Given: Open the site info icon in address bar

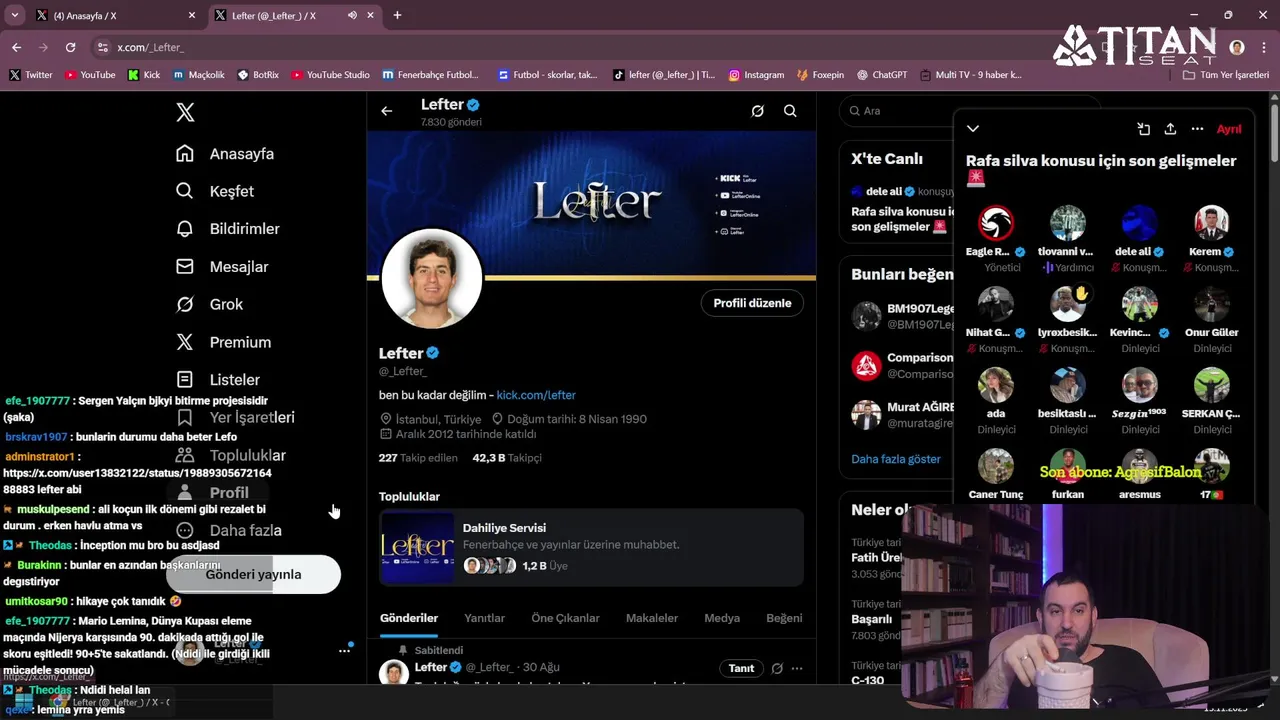Looking at the screenshot, I should point(102,47).
